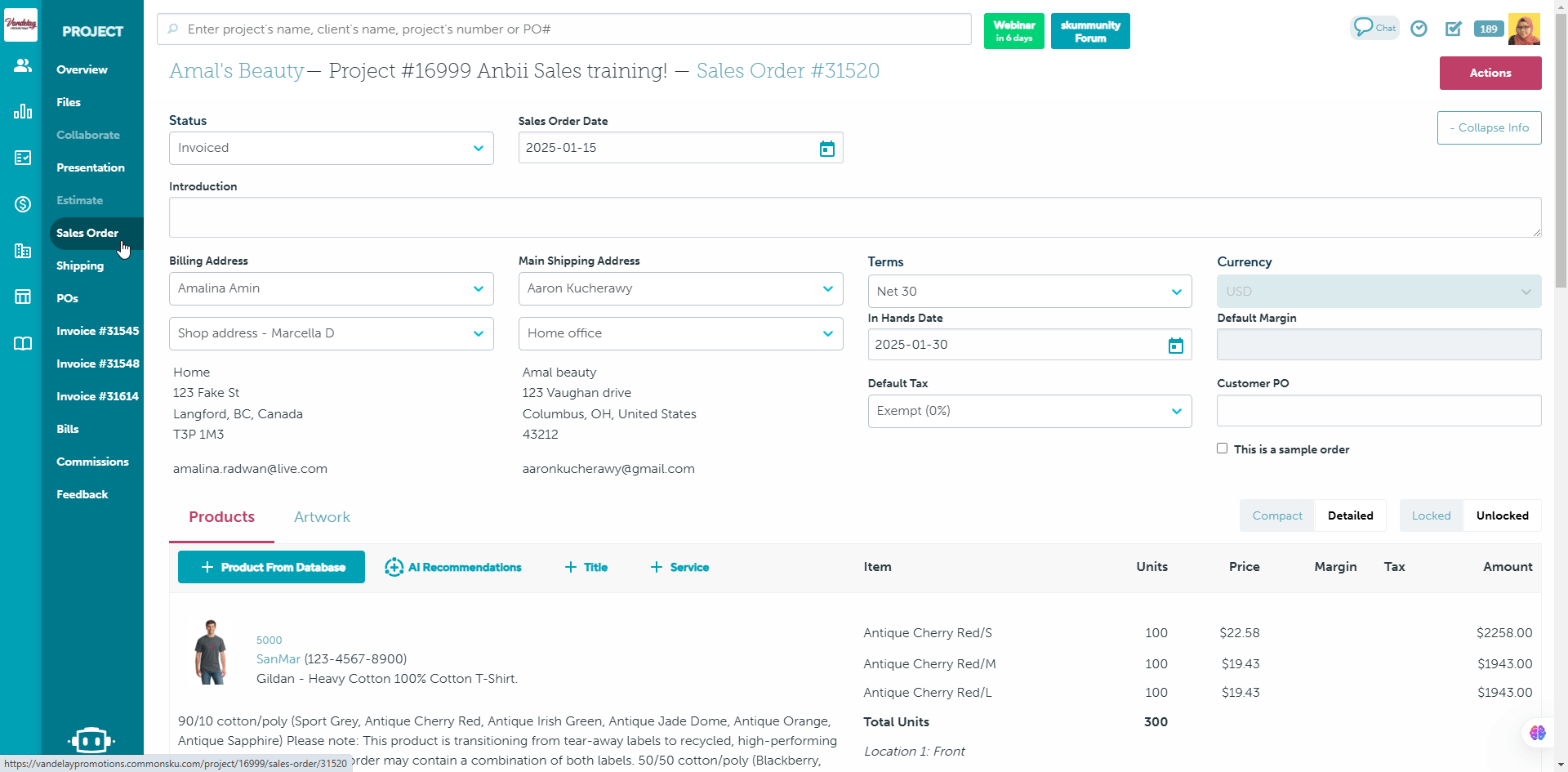Click the Actions button
The width and height of the screenshot is (1568, 772).
tap(1490, 73)
